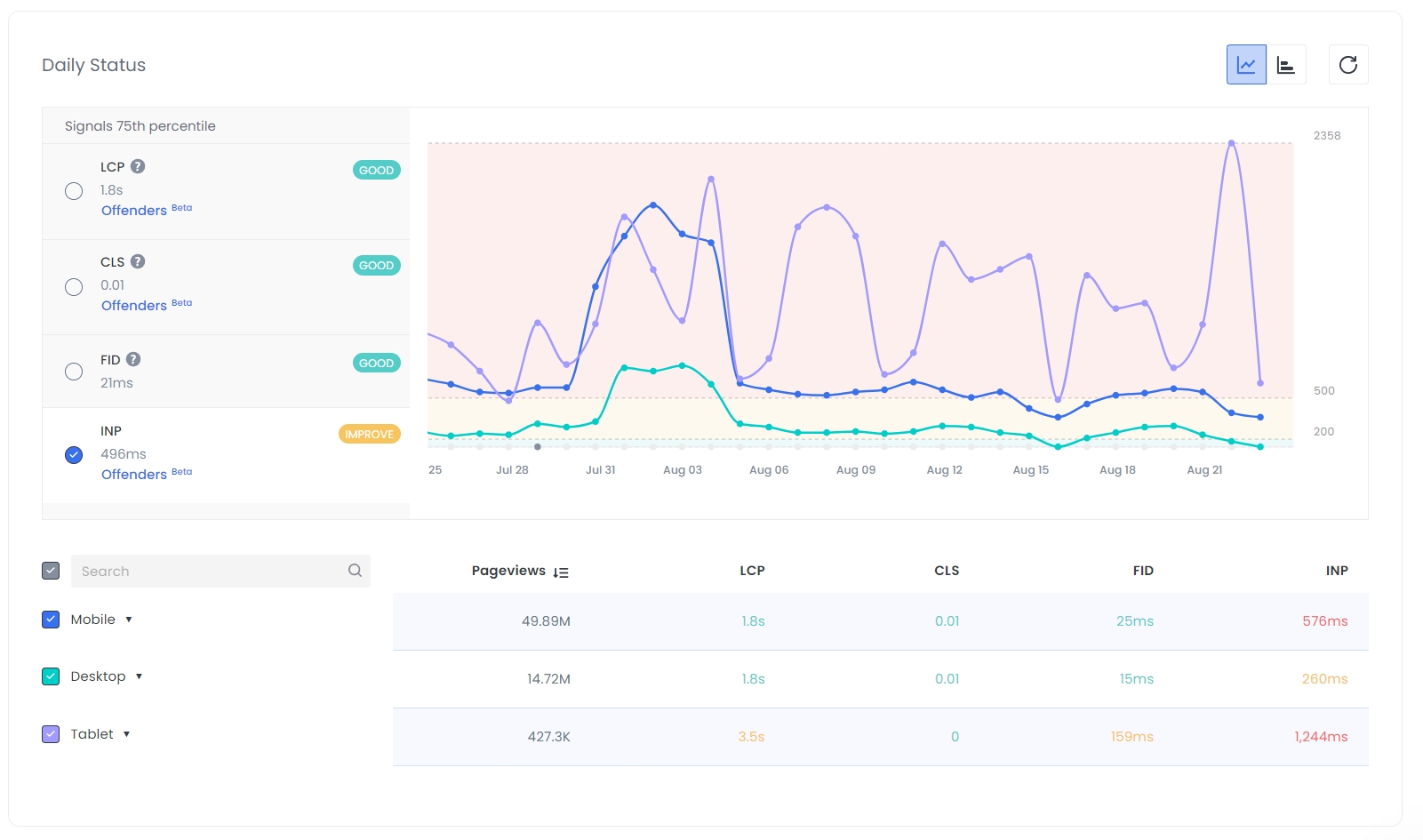Viewport: 1423px width, 840px height.
Task: Open the LCP Offenders link
Action: [134, 211]
